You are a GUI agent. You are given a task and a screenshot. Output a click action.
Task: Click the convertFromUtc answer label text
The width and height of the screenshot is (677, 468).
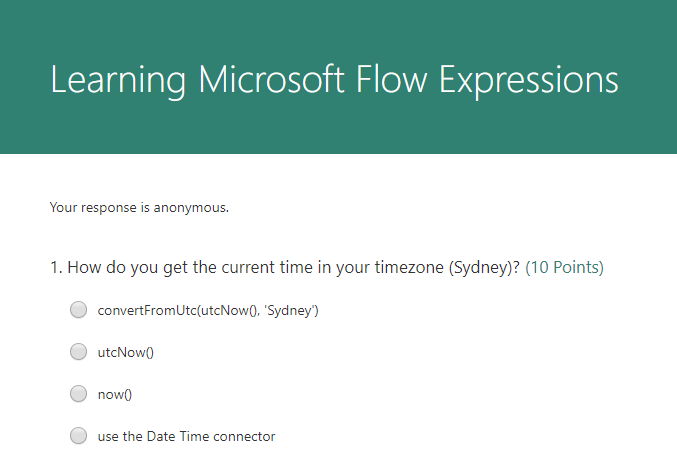(x=207, y=310)
